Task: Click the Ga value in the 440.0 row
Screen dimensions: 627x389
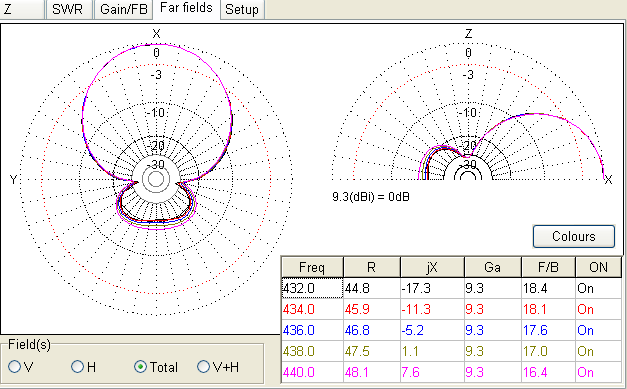Action: pyautogui.click(x=493, y=372)
